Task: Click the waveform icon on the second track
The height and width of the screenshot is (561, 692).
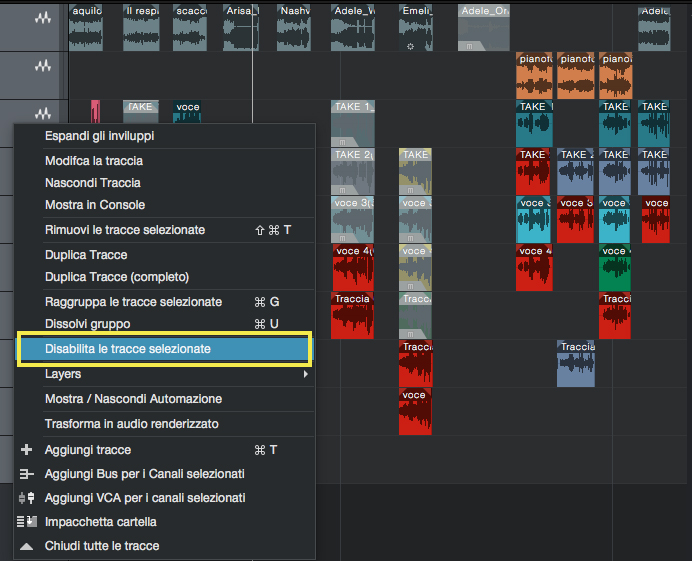Action: pyautogui.click(x=43, y=66)
